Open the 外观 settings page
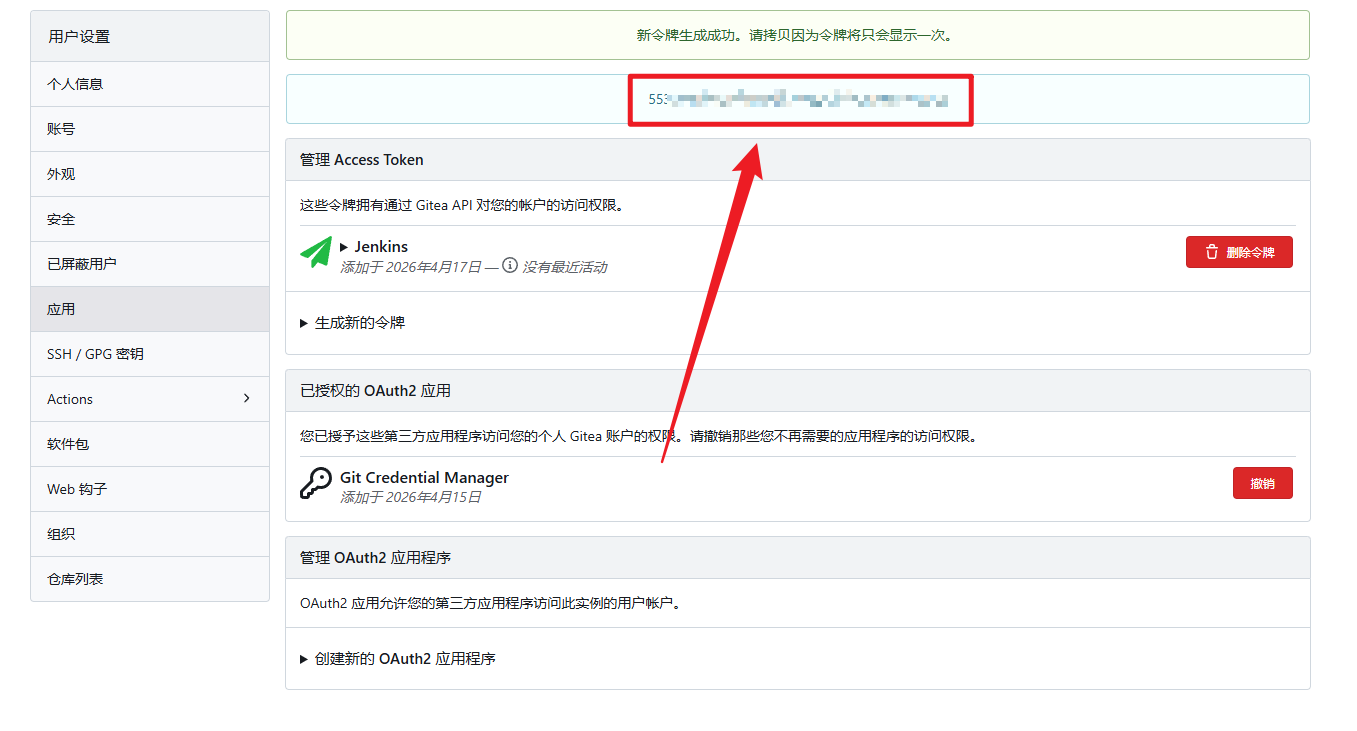The width and height of the screenshot is (1357, 731). click(61, 174)
